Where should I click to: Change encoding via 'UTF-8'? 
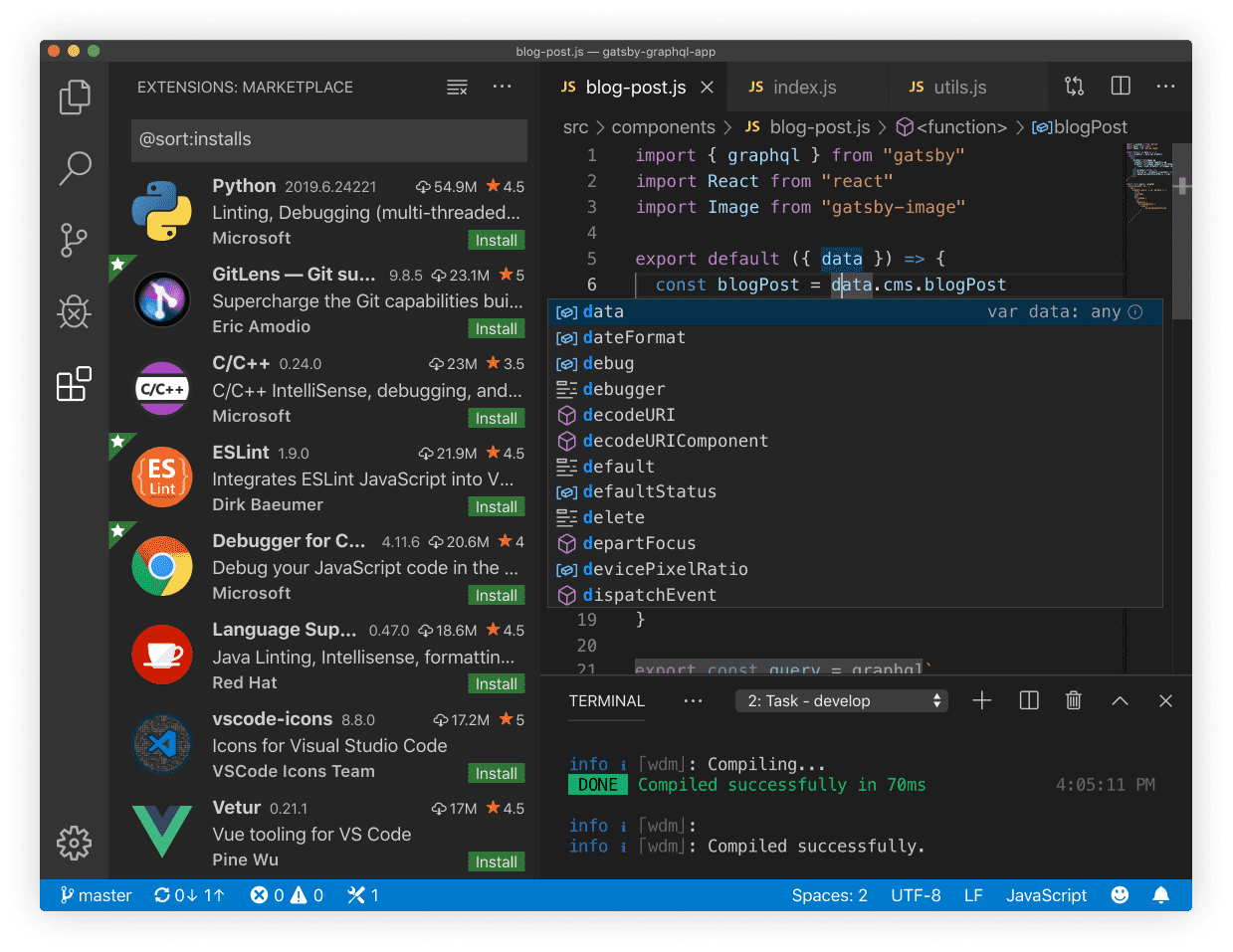tap(916, 895)
